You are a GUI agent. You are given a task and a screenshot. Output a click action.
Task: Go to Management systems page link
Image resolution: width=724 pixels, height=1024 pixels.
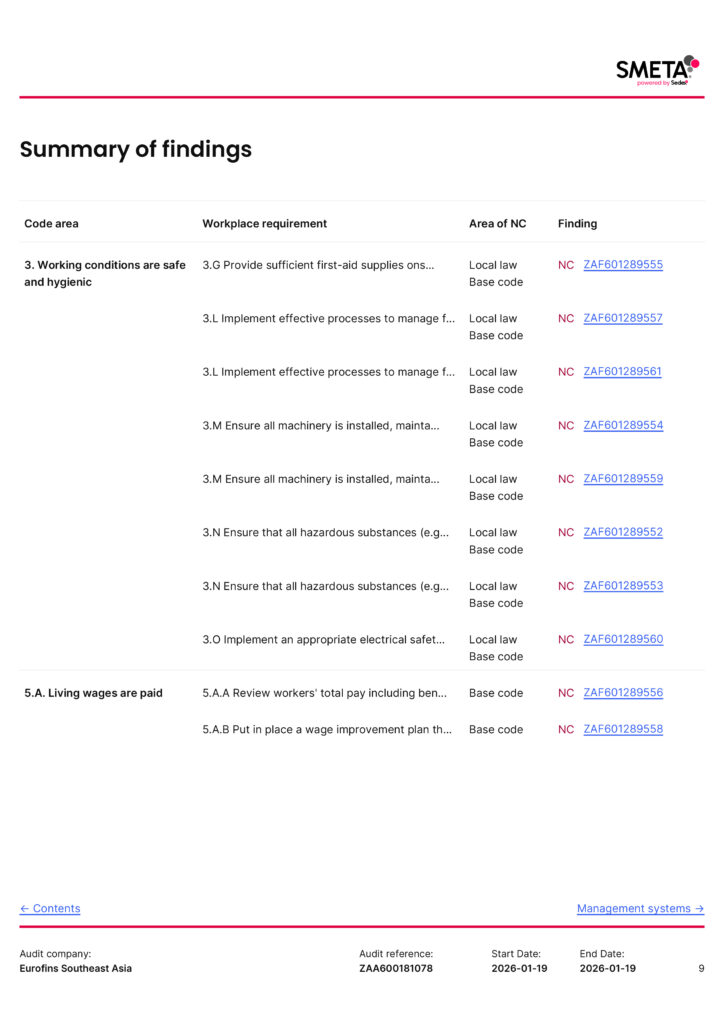click(640, 909)
